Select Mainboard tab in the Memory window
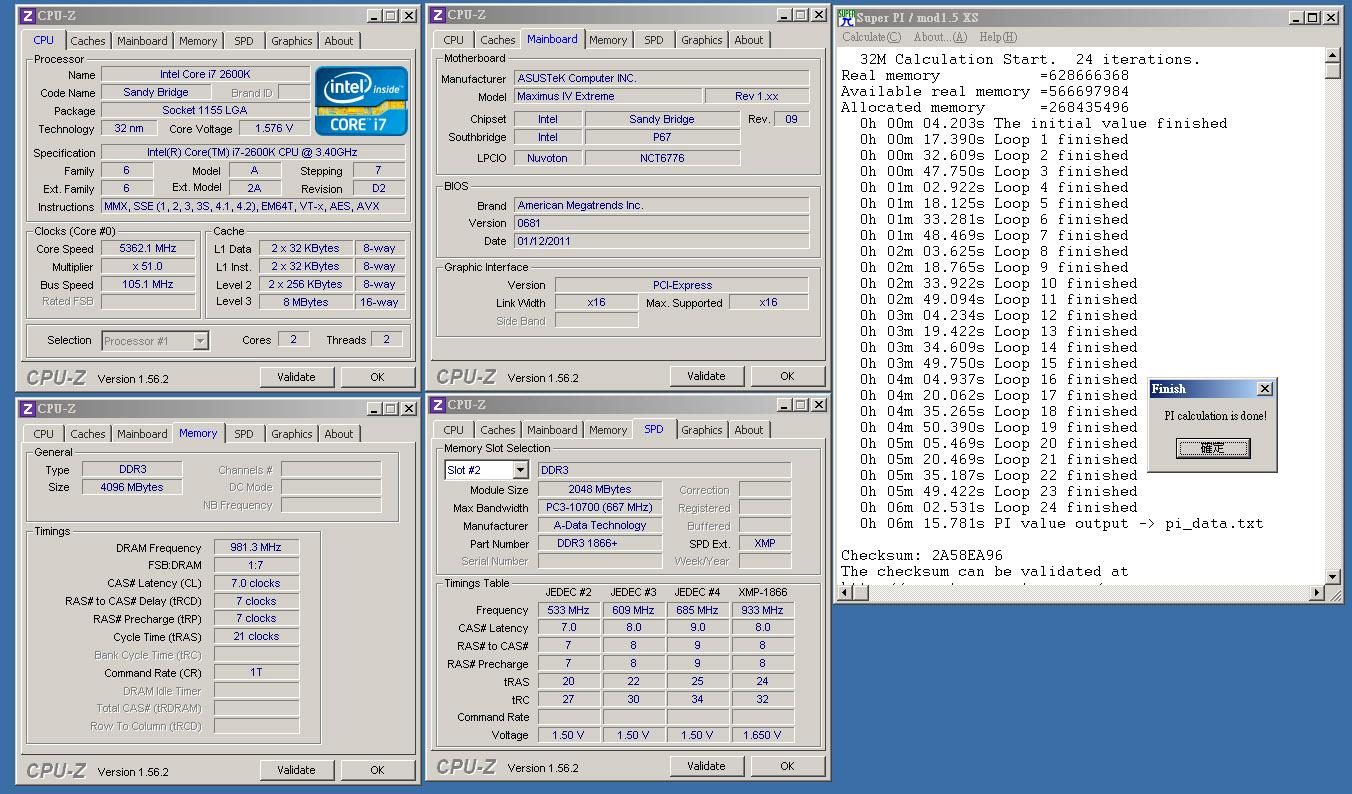 142,434
